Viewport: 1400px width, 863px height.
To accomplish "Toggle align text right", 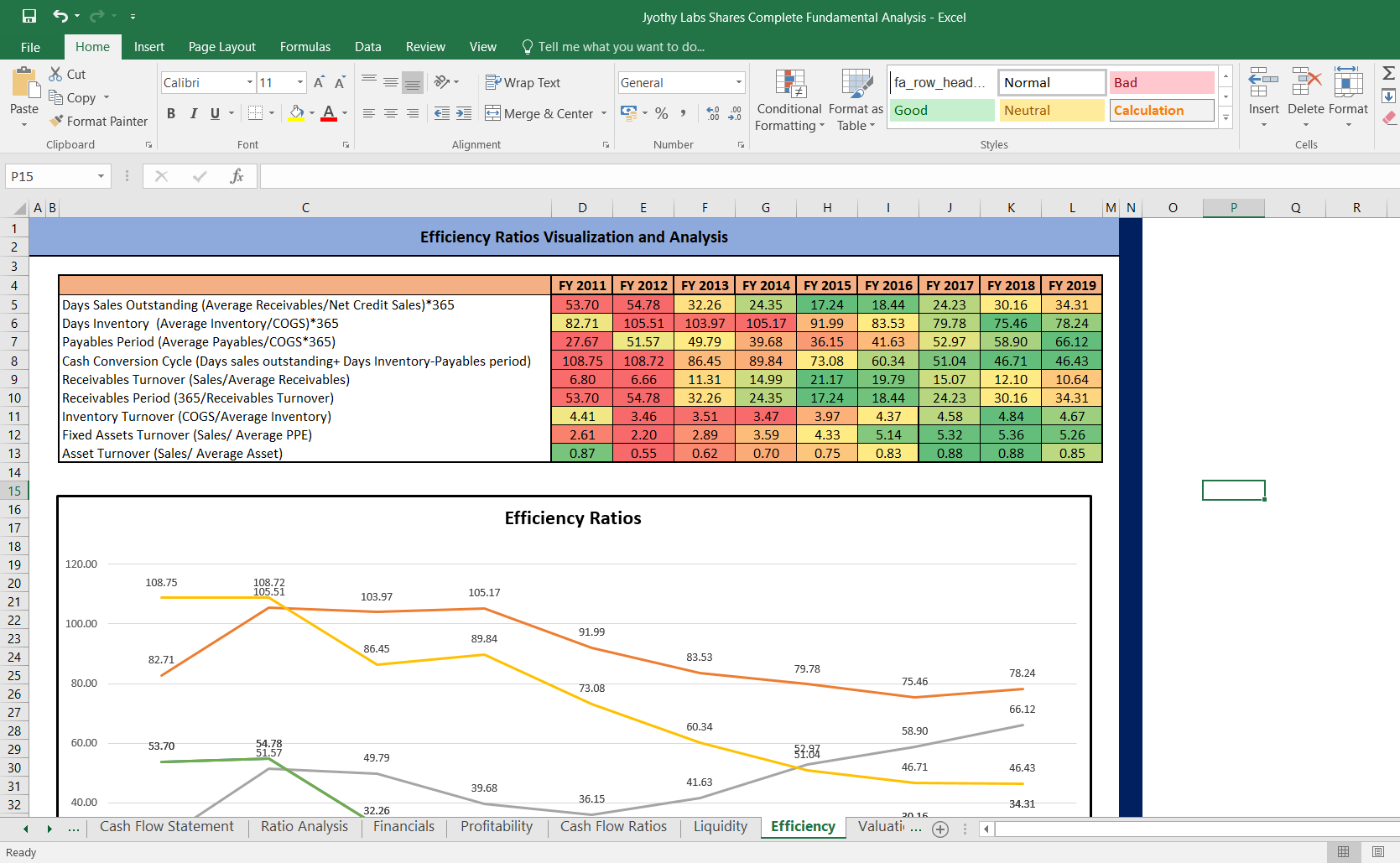I will click(x=413, y=112).
